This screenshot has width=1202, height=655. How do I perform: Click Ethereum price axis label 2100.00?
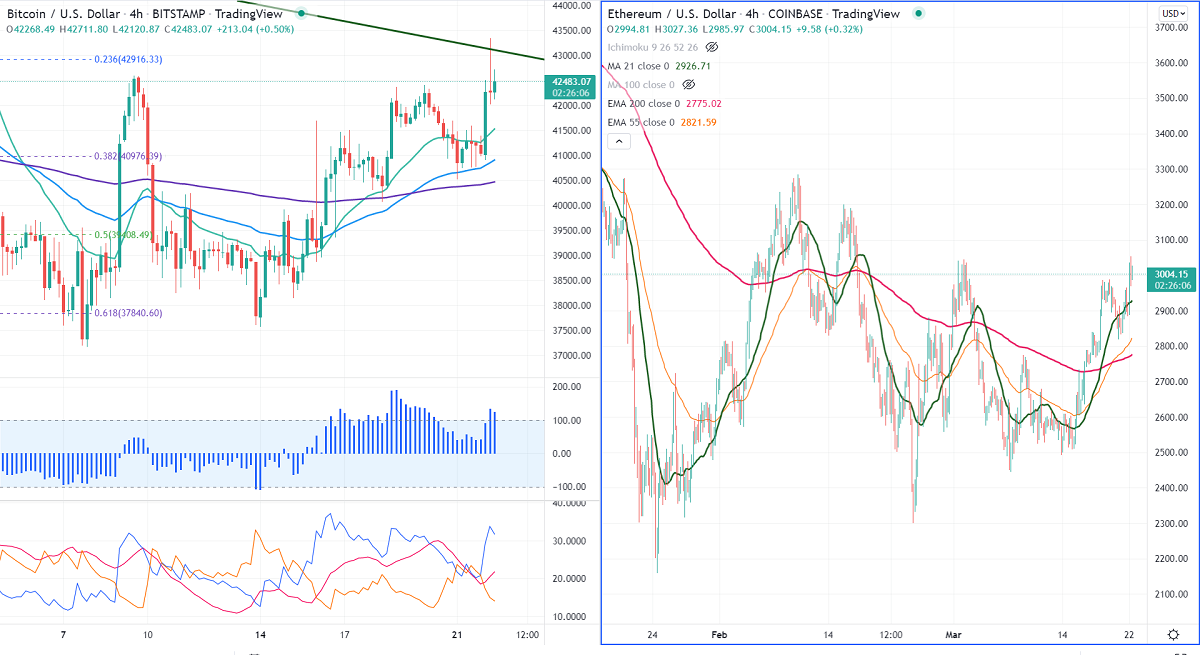pos(1172,595)
